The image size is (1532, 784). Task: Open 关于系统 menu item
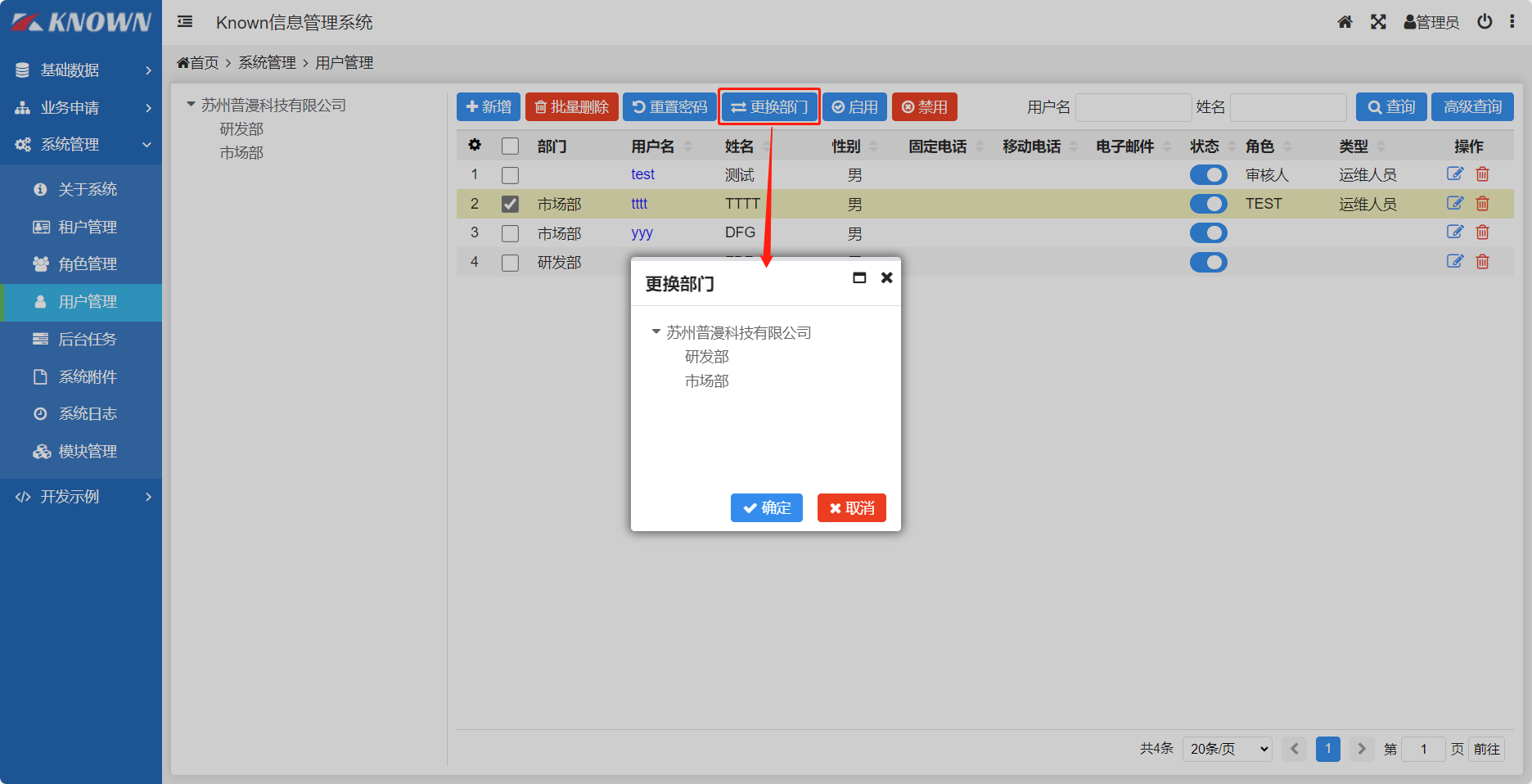tap(81, 190)
